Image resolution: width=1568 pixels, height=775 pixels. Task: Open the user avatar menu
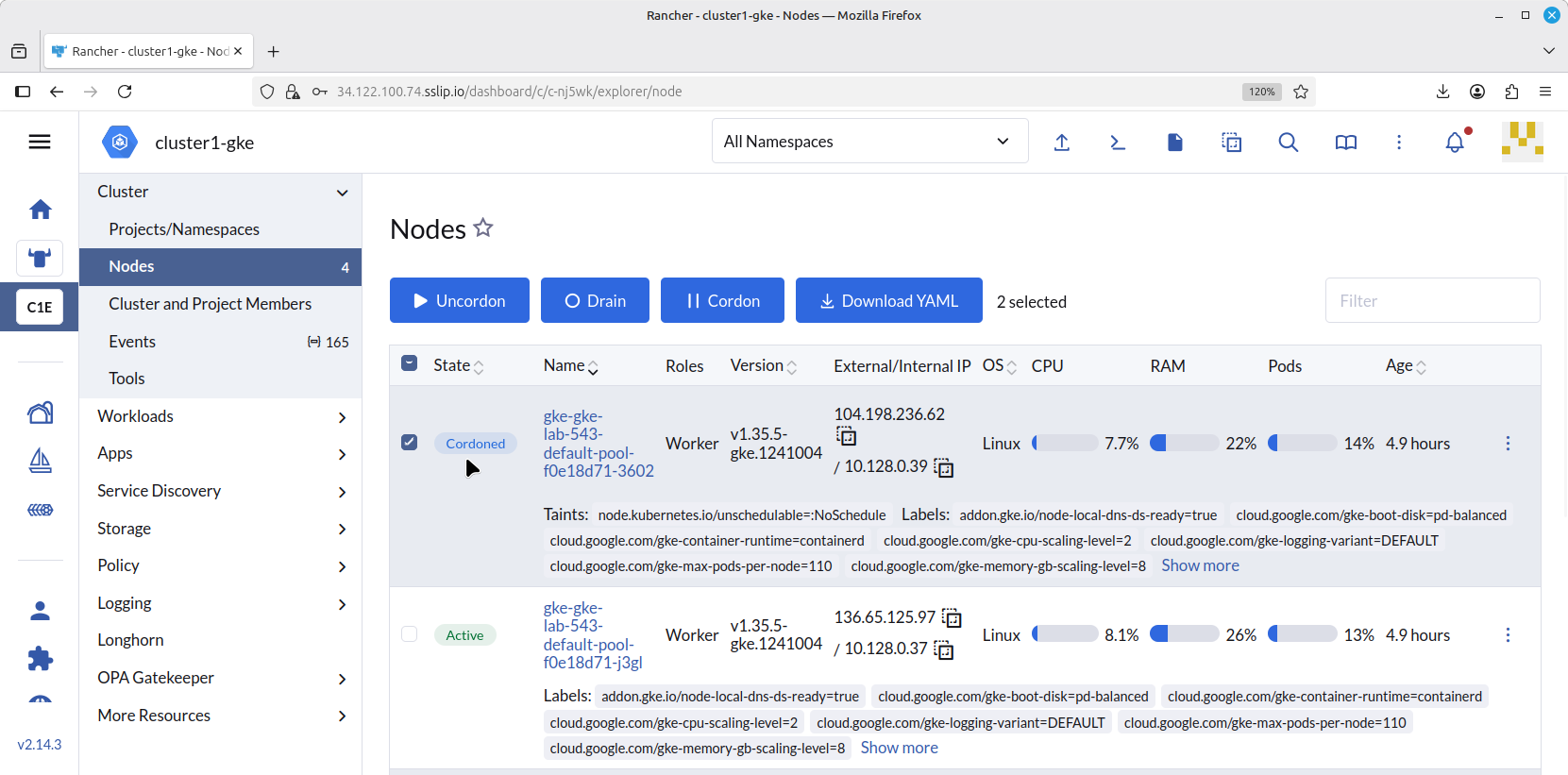coord(1523,142)
